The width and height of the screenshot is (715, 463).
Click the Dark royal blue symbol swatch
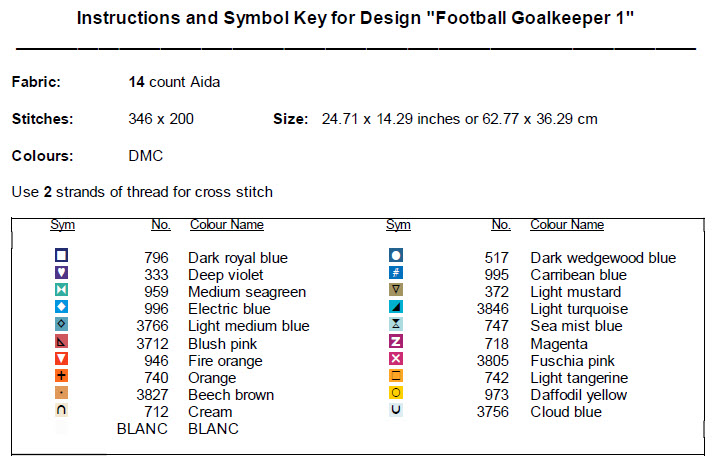62,256
